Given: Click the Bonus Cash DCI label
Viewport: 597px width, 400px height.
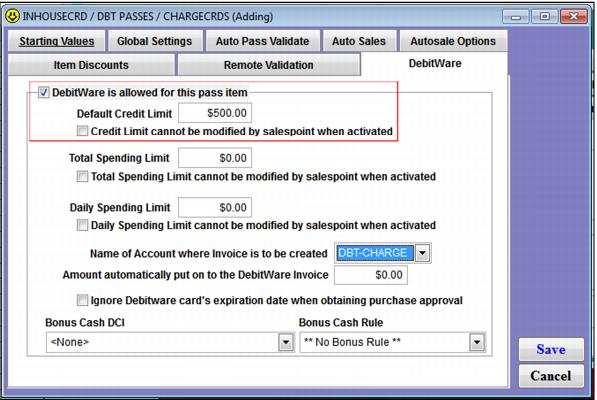Looking at the screenshot, I should [x=85, y=322].
